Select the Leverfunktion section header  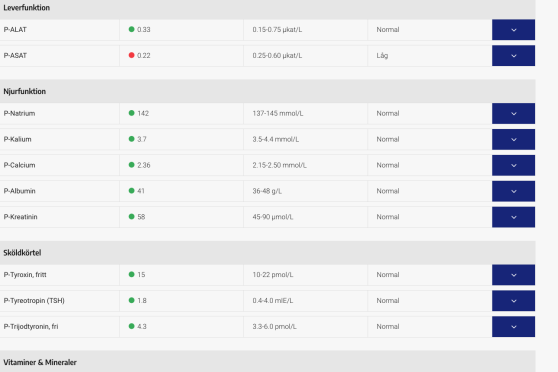tap(27, 8)
